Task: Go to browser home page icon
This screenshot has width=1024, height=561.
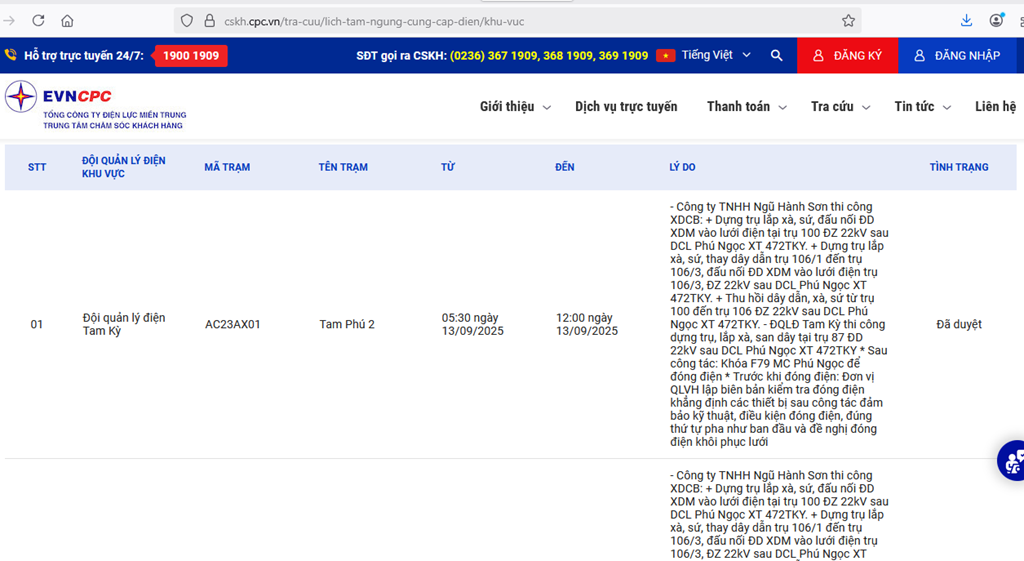Action: (x=67, y=21)
